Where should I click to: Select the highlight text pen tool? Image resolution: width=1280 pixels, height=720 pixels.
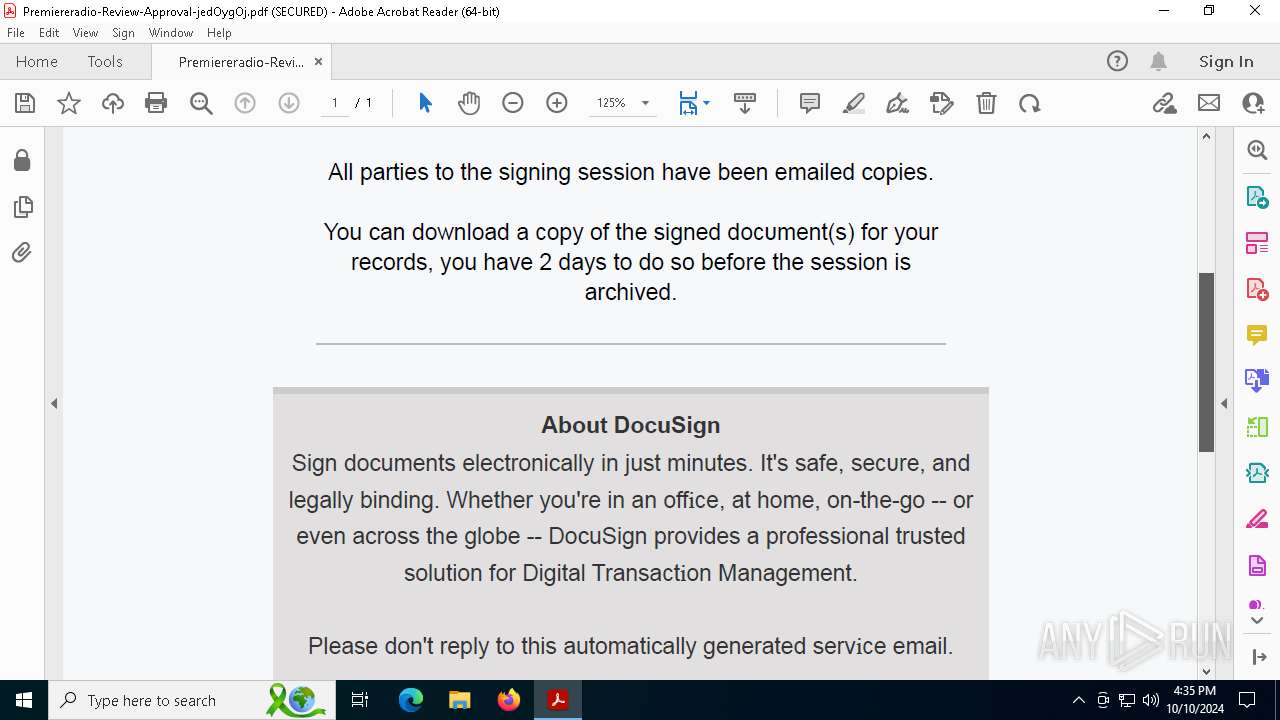pyautogui.click(x=854, y=103)
